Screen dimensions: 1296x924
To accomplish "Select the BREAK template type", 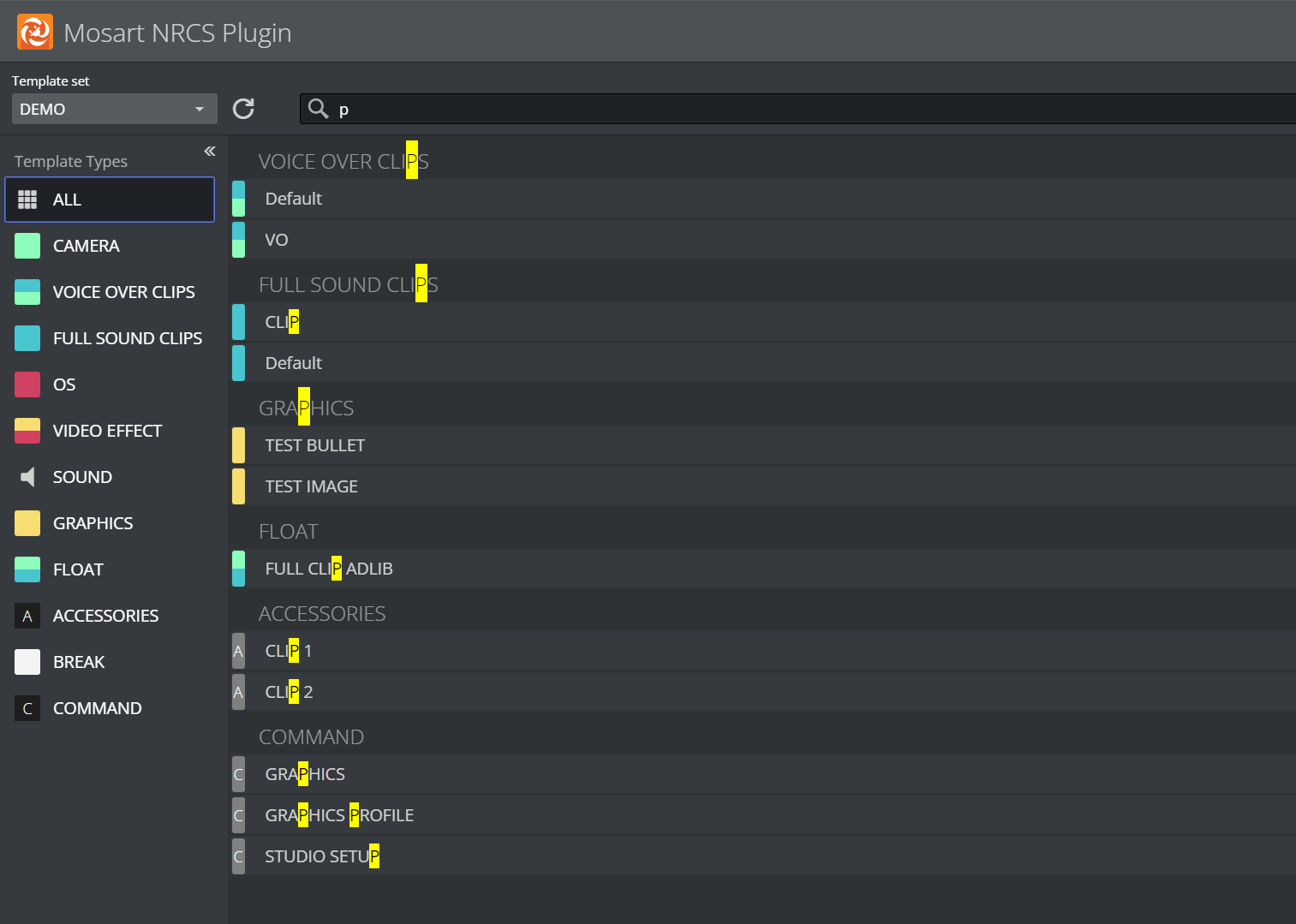I will [79, 662].
